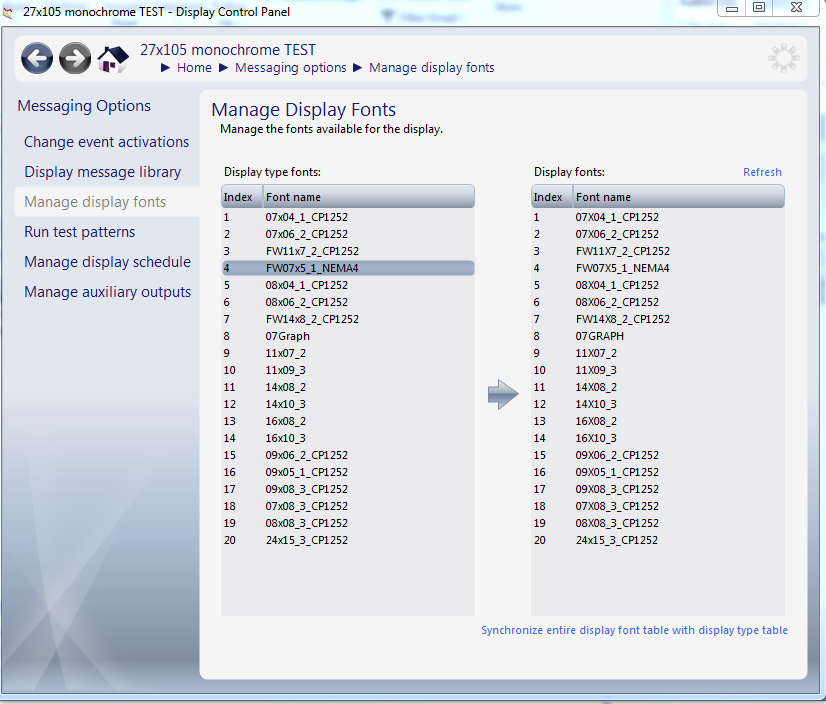This screenshot has width=826, height=704.
Task: Click Index column header in display fonts table
Action: [548, 197]
